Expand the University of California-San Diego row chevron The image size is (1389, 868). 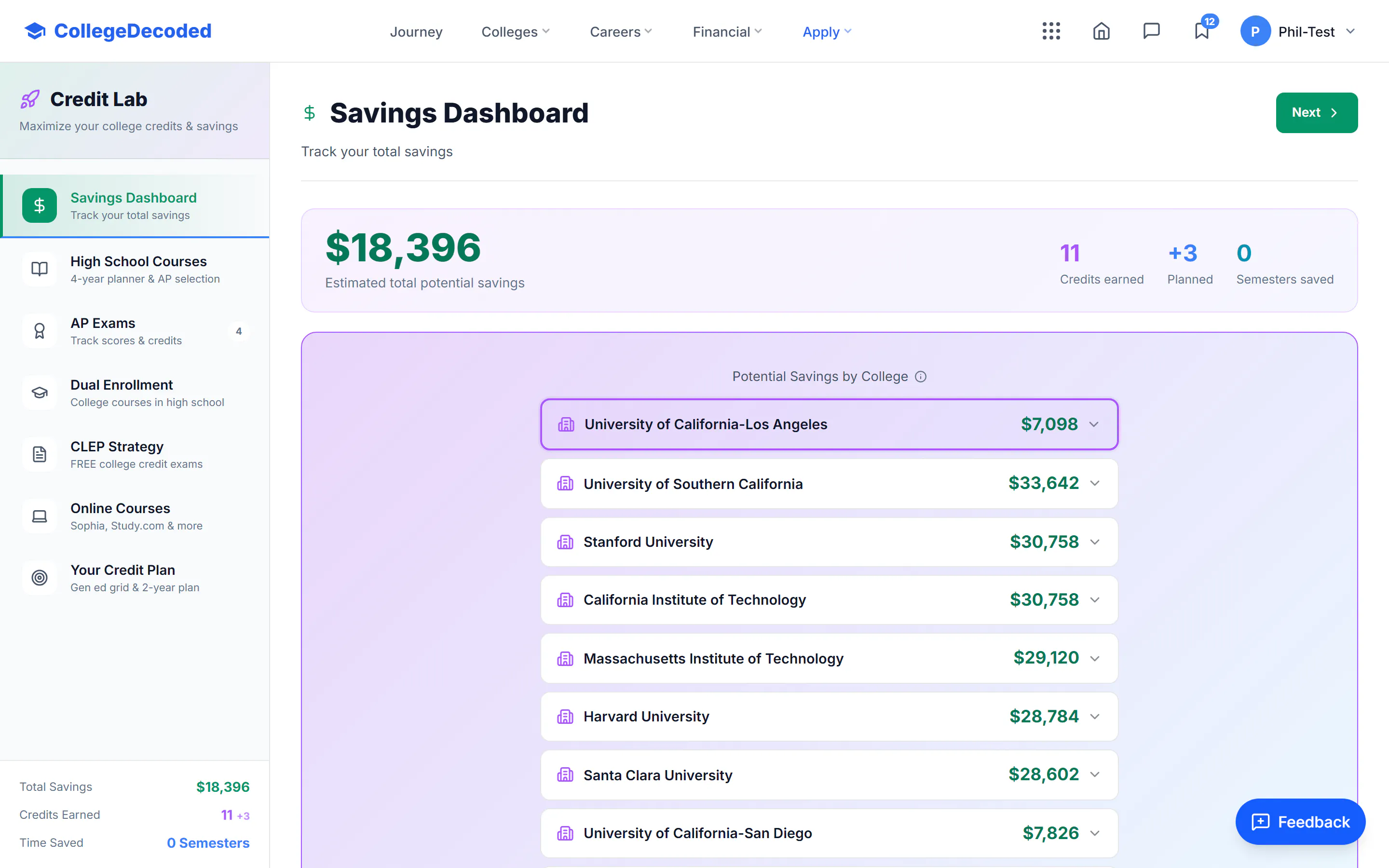tap(1094, 833)
